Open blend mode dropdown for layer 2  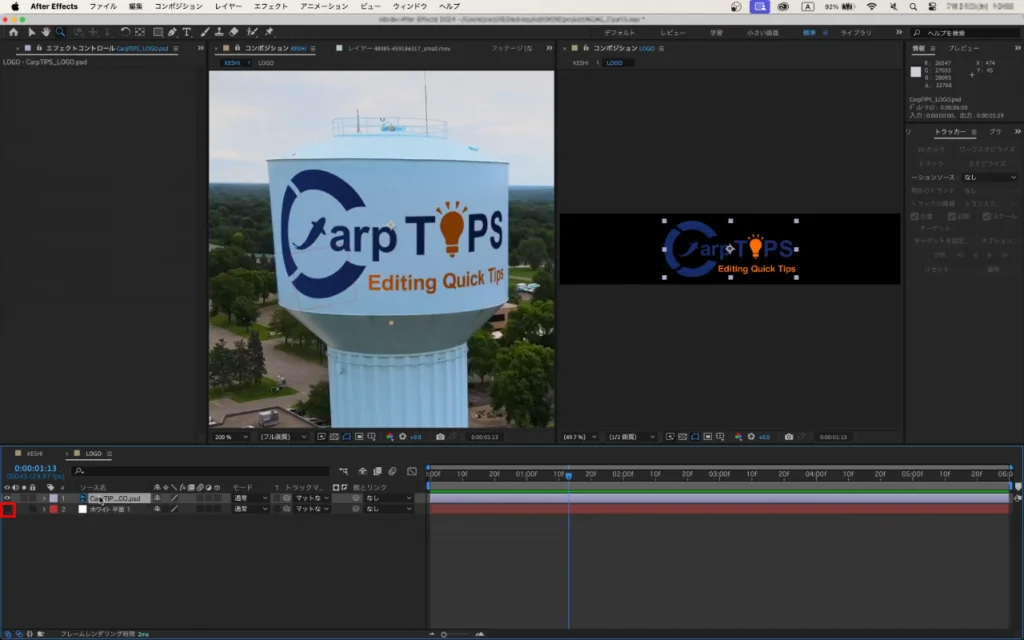[x=249, y=509]
